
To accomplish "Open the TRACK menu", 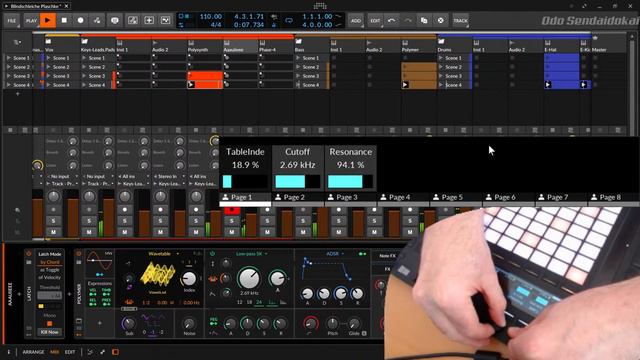I will tap(460, 20).
